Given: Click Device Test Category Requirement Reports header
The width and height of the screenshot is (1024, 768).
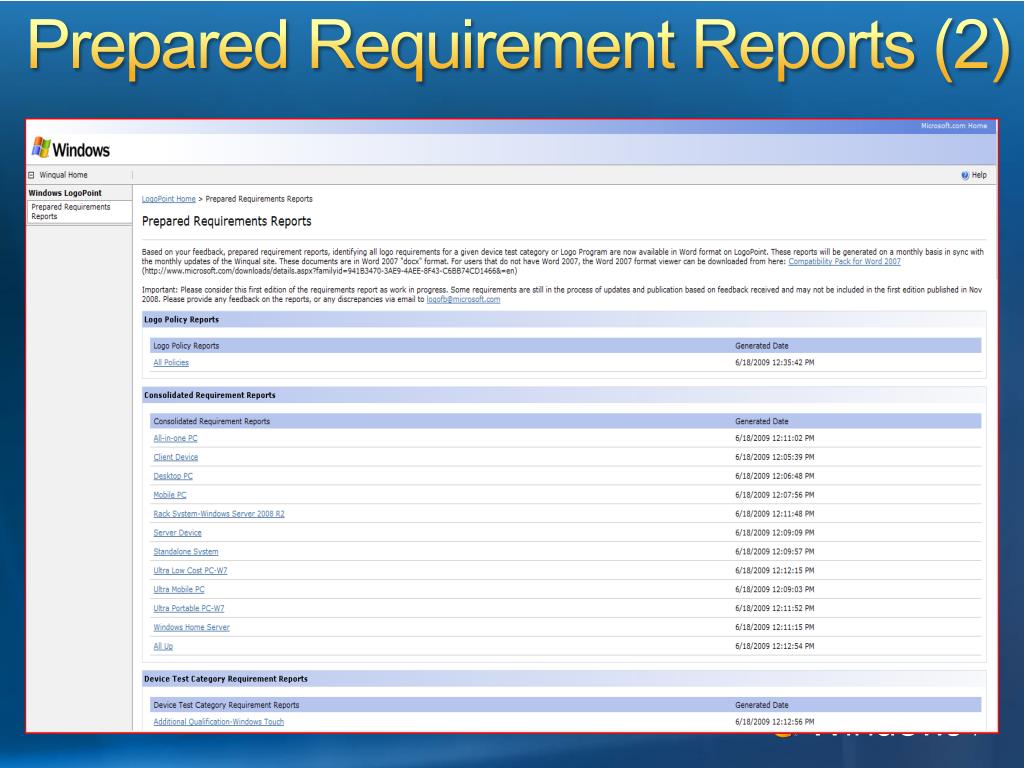Looking at the screenshot, I should click(x=564, y=679).
